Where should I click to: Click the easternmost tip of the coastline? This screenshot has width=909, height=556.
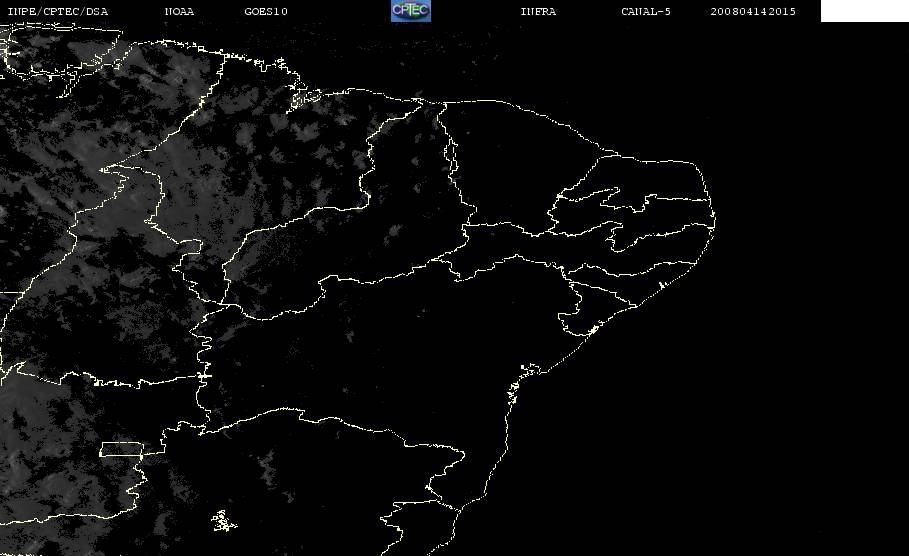(x=714, y=221)
